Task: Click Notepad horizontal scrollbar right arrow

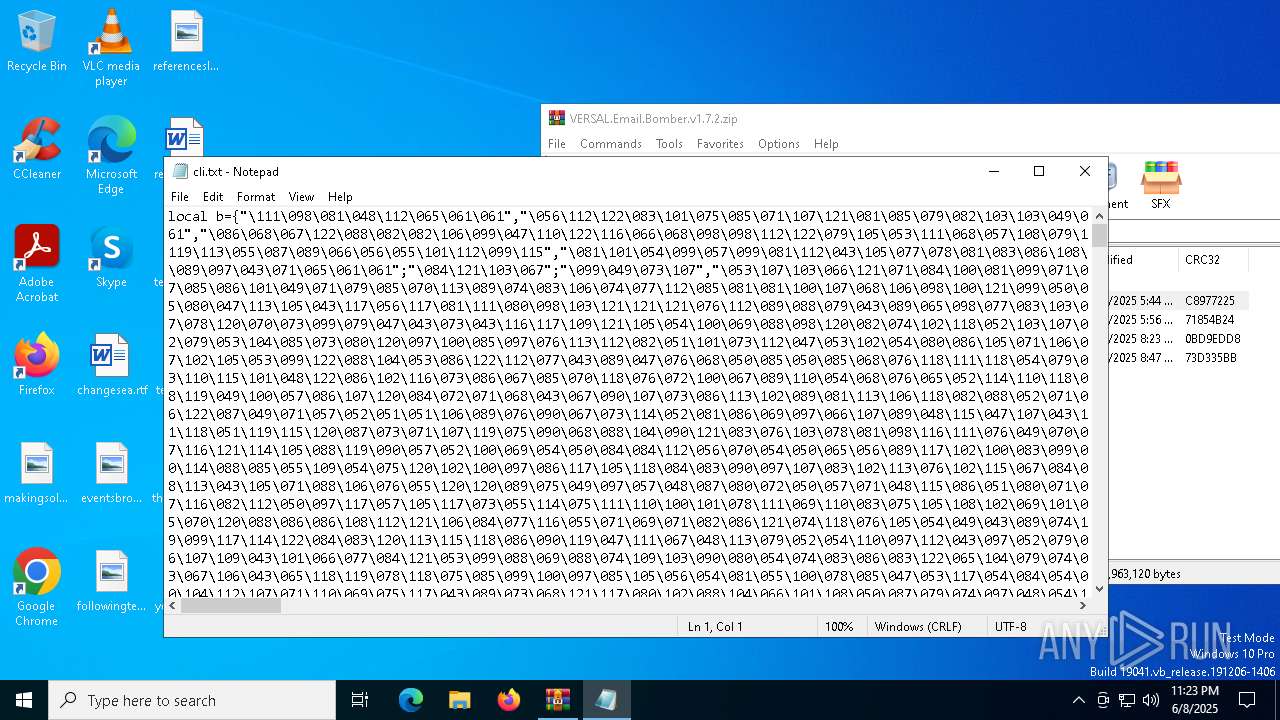Action: pos(1083,605)
